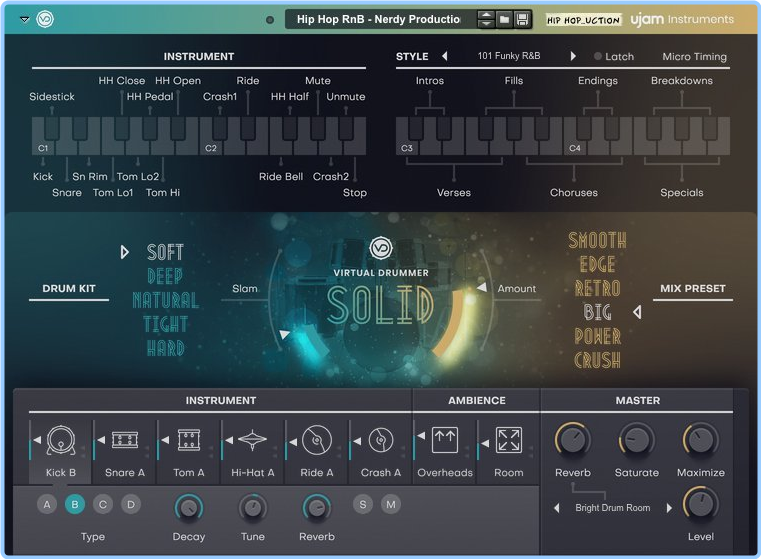Choose the POWER mix preset
This screenshot has width=761, height=559.
point(597,336)
